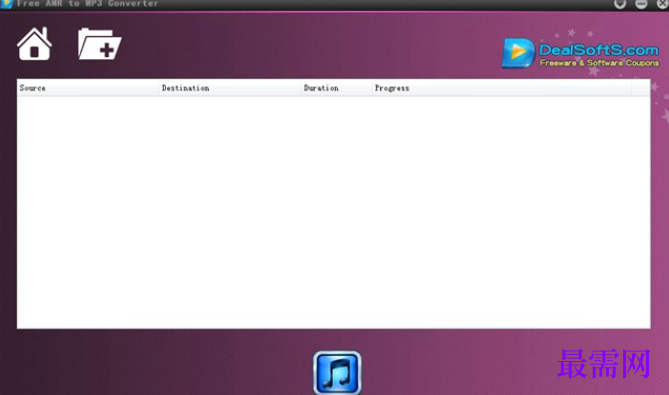The image size is (669, 395).
Task: Sort the list by Progress column
Action: click(501, 88)
